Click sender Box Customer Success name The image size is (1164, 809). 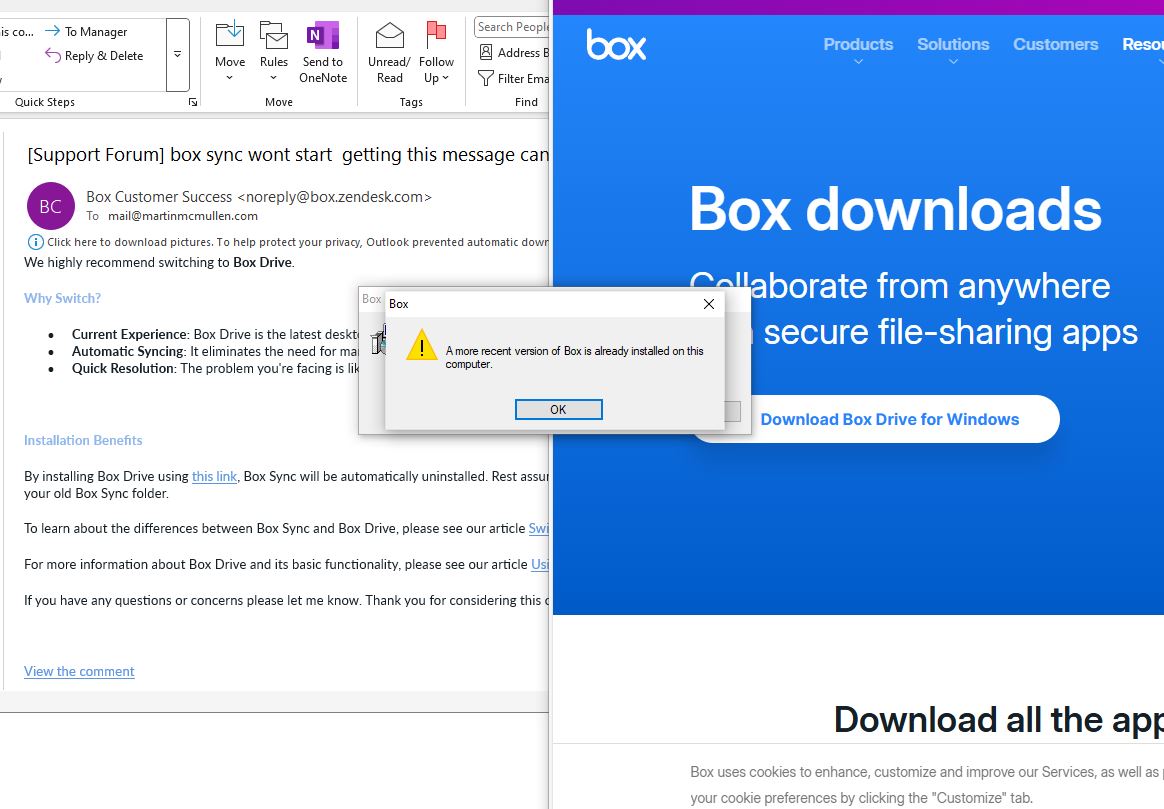tap(159, 197)
